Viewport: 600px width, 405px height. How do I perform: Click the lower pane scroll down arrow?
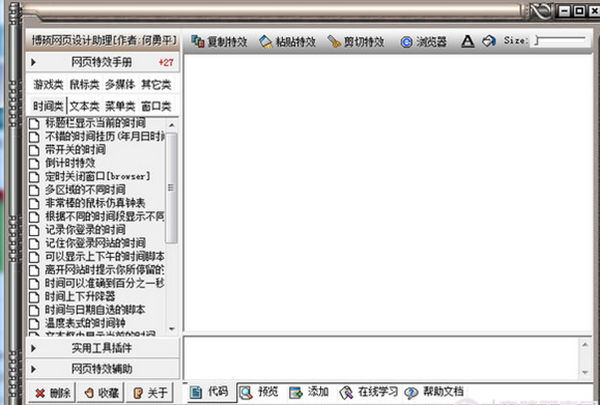click(x=585, y=372)
